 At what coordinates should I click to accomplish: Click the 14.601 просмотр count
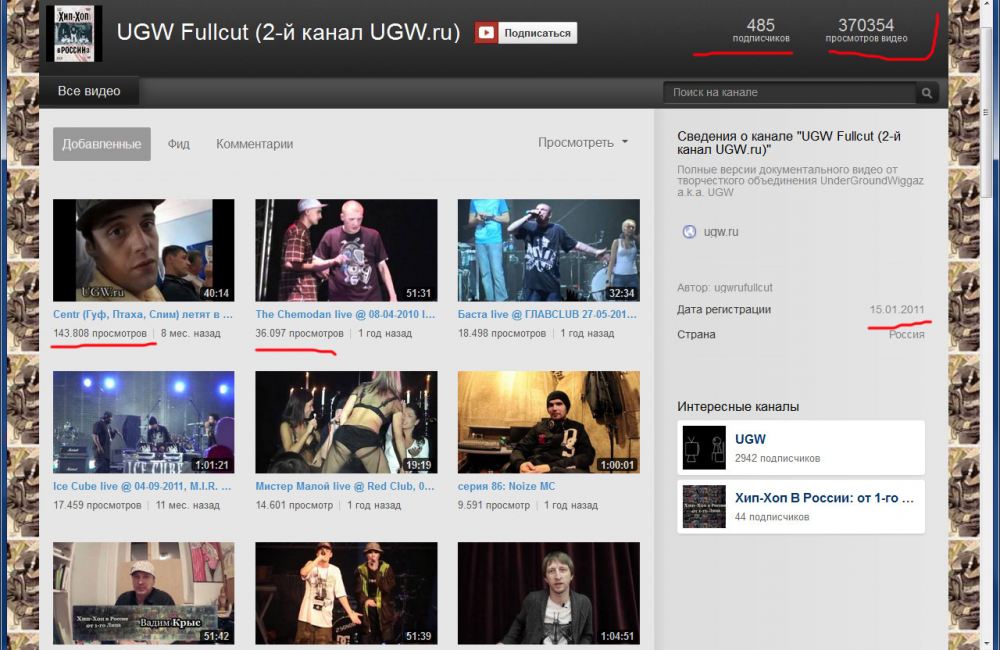[x=294, y=505]
